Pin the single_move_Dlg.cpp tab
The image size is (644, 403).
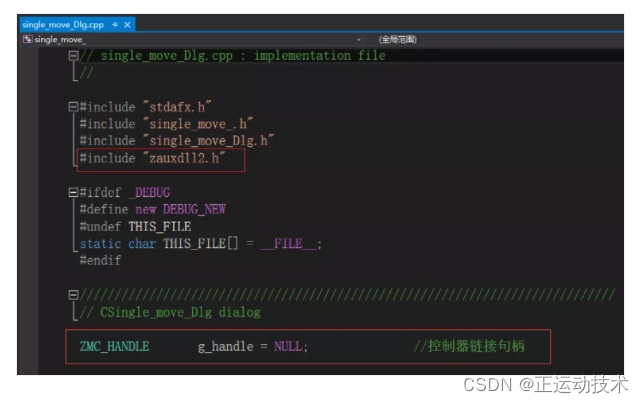[115, 25]
